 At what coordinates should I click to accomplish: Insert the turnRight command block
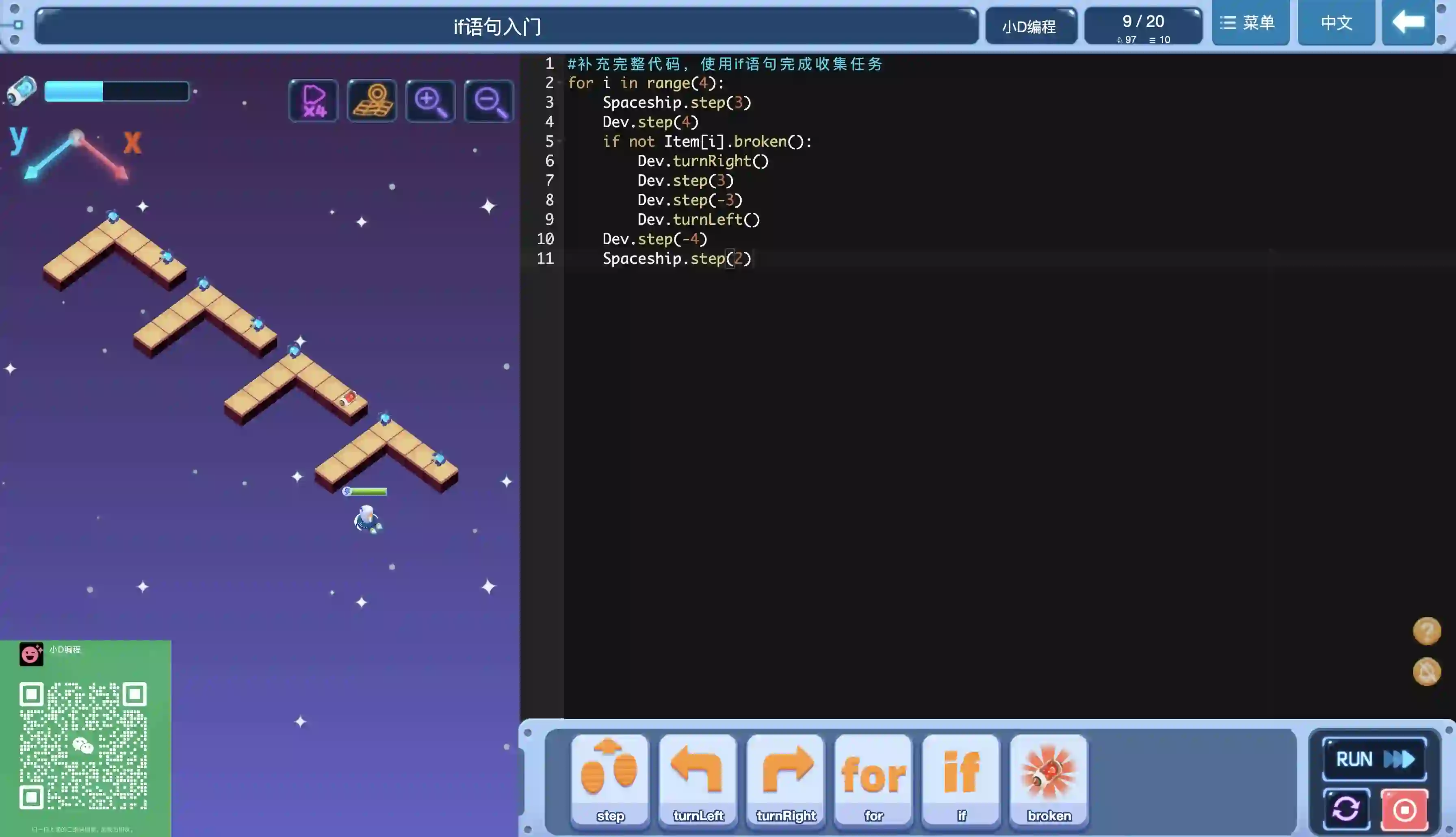click(785, 779)
